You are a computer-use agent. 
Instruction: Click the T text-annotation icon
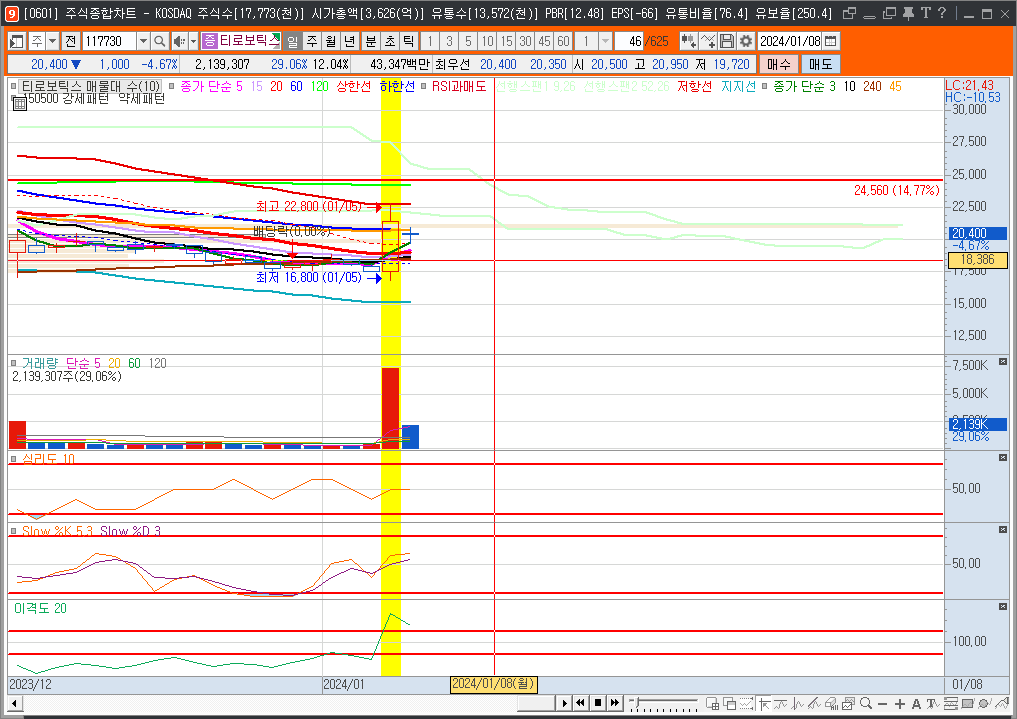(x=933, y=703)
